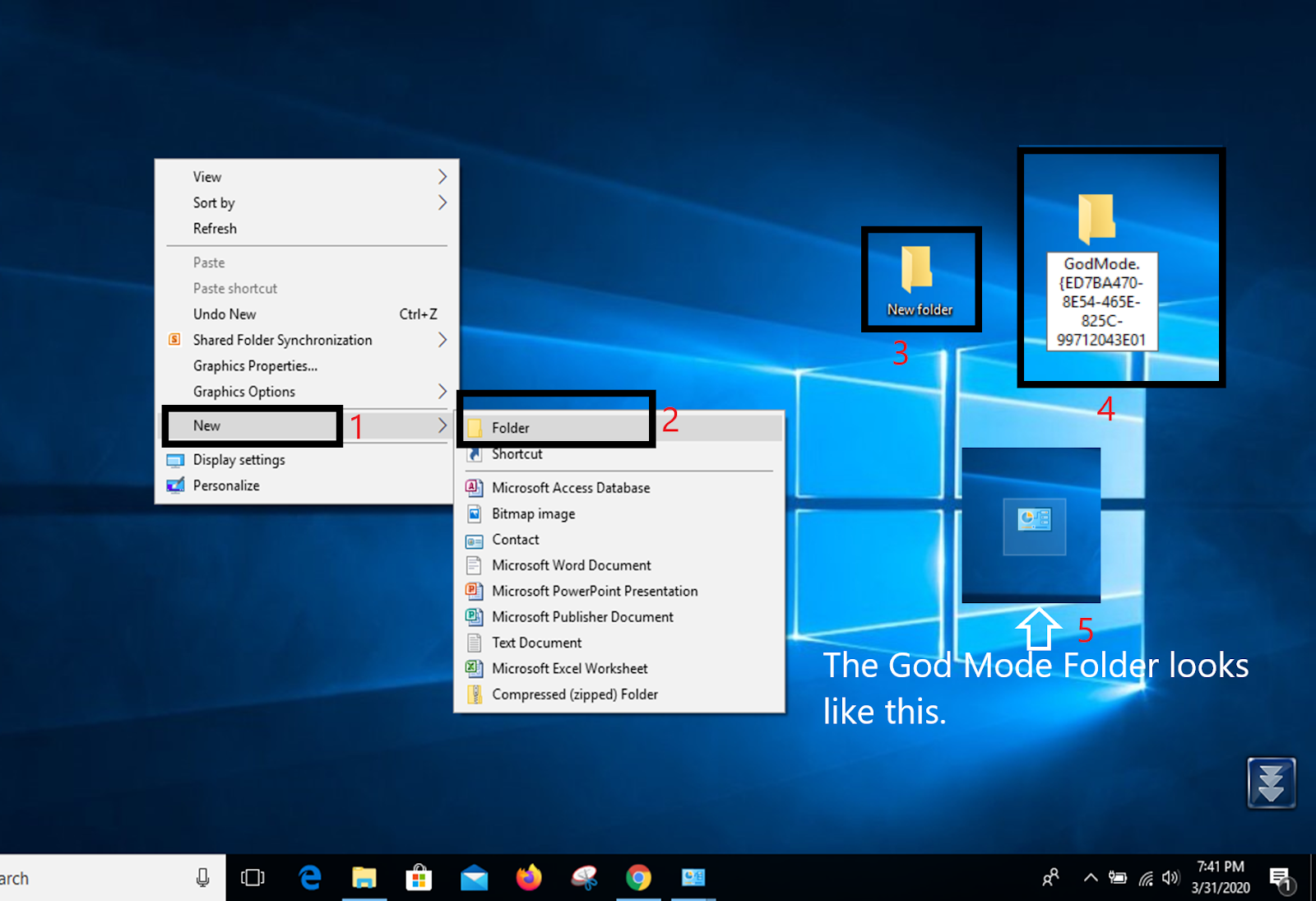Open Action Center from the notification icon
Viewport: 1316px width, 901px height.
point(1283,878)
